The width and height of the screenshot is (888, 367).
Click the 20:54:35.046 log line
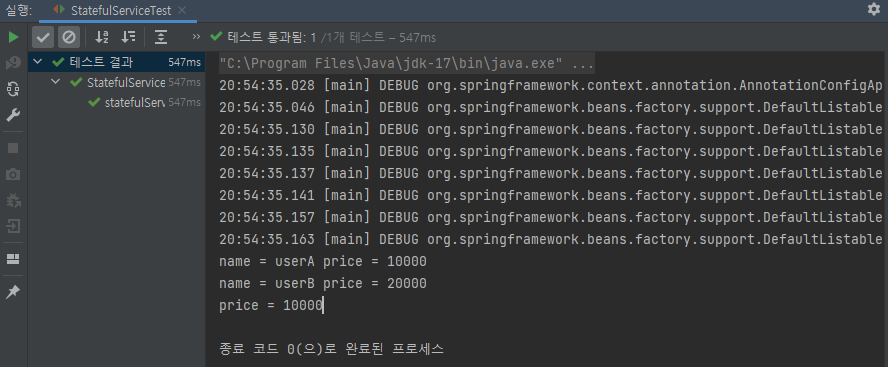pyautogui.click(x=550, y=108)
